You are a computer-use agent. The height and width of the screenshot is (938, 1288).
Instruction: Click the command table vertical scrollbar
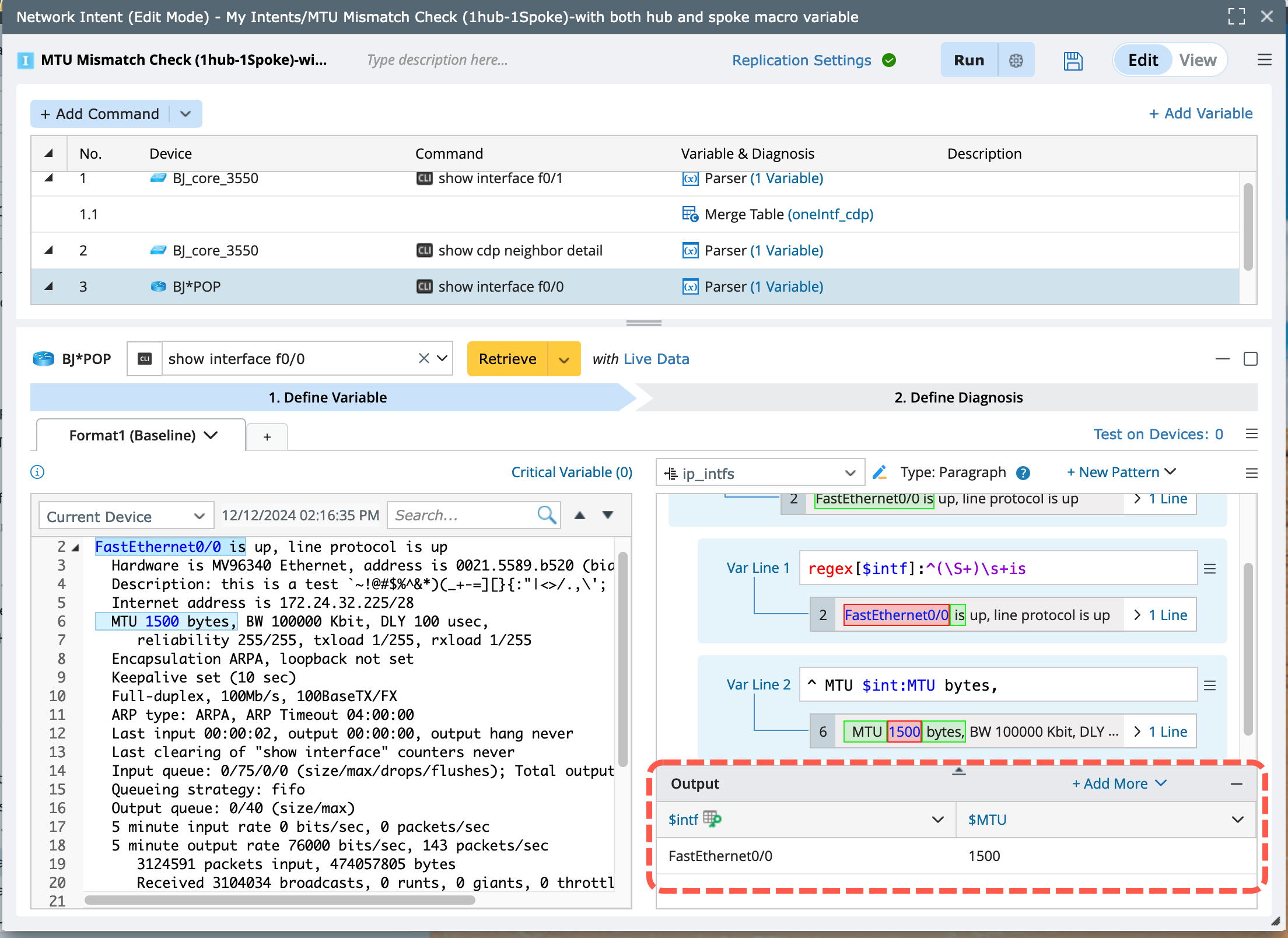tap(1248, 228)
